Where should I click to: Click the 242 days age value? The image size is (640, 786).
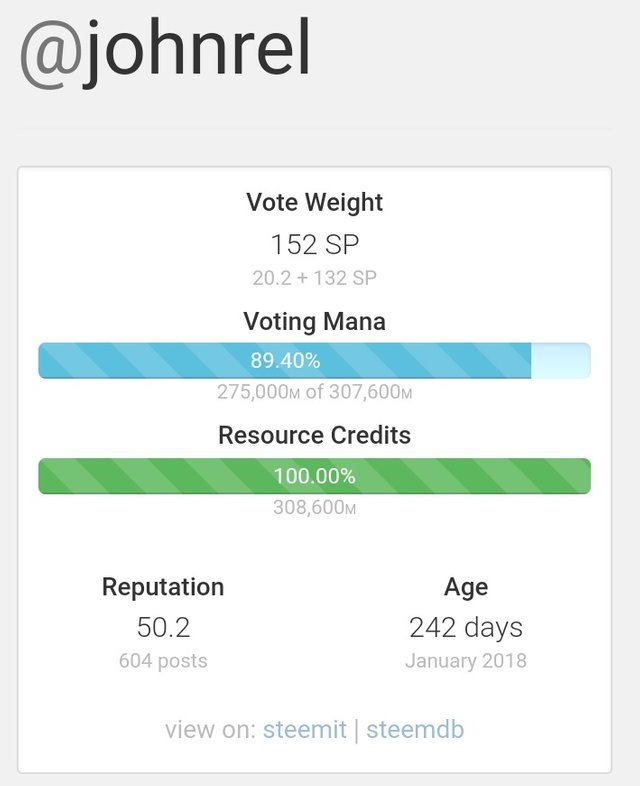[466, 628]
